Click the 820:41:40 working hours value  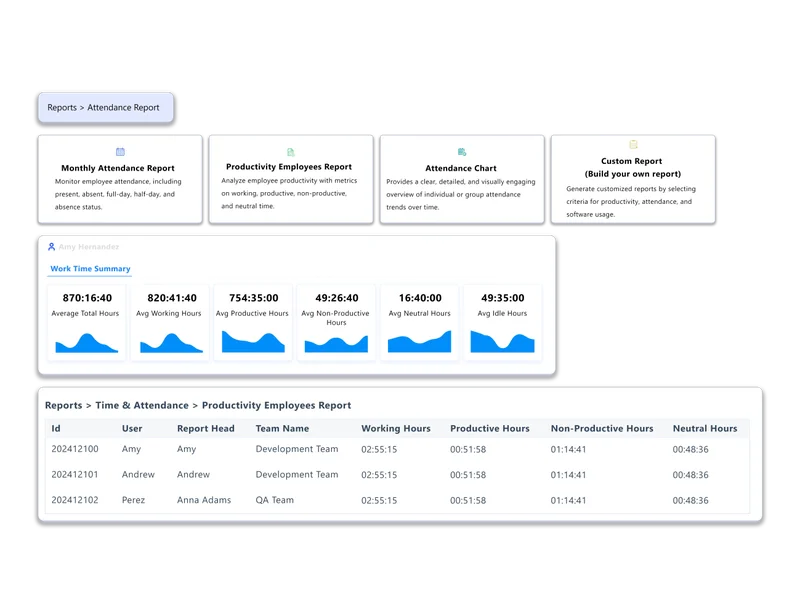click(x=172, y=298)
